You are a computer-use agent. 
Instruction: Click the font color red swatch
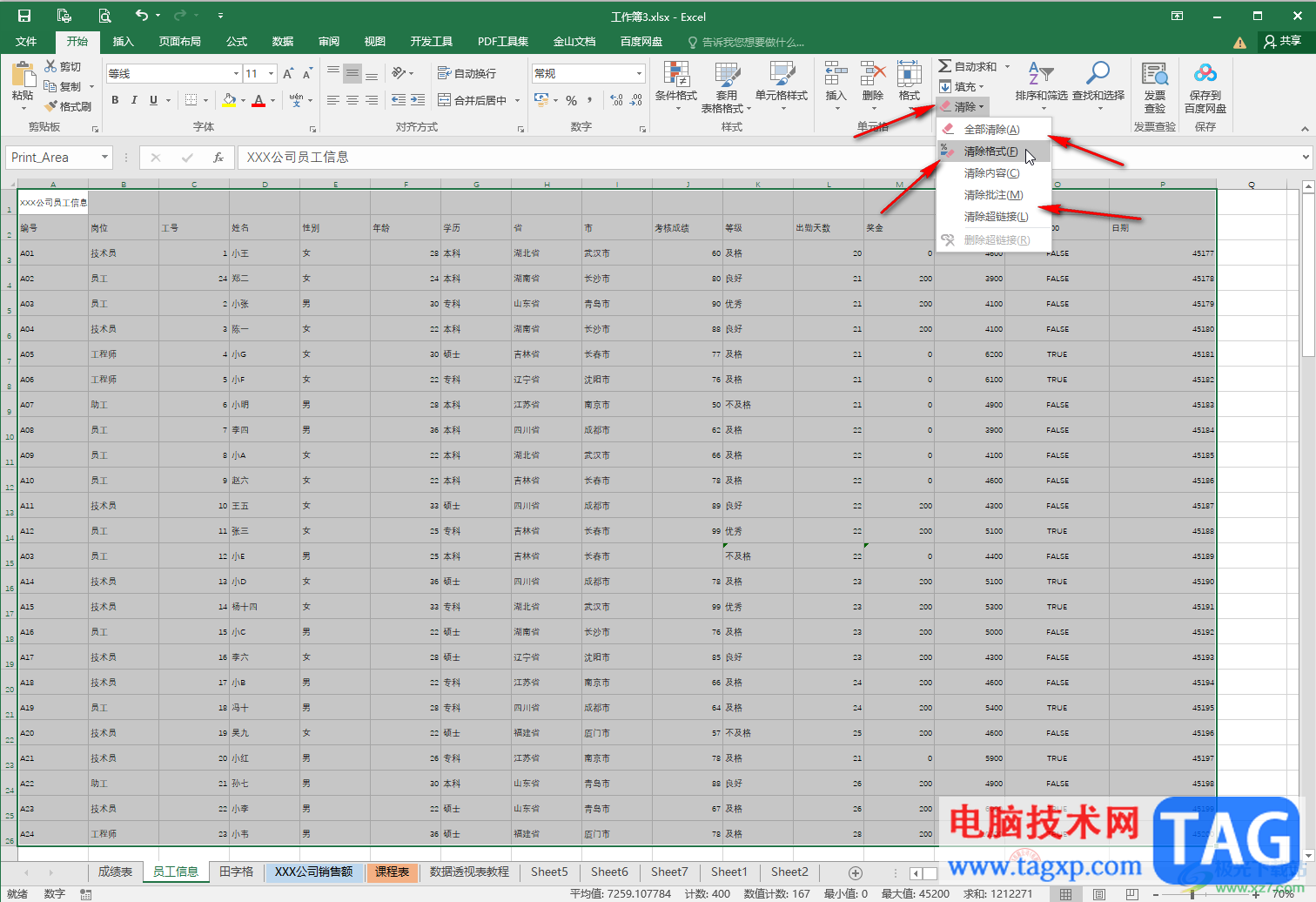(258, 101)
